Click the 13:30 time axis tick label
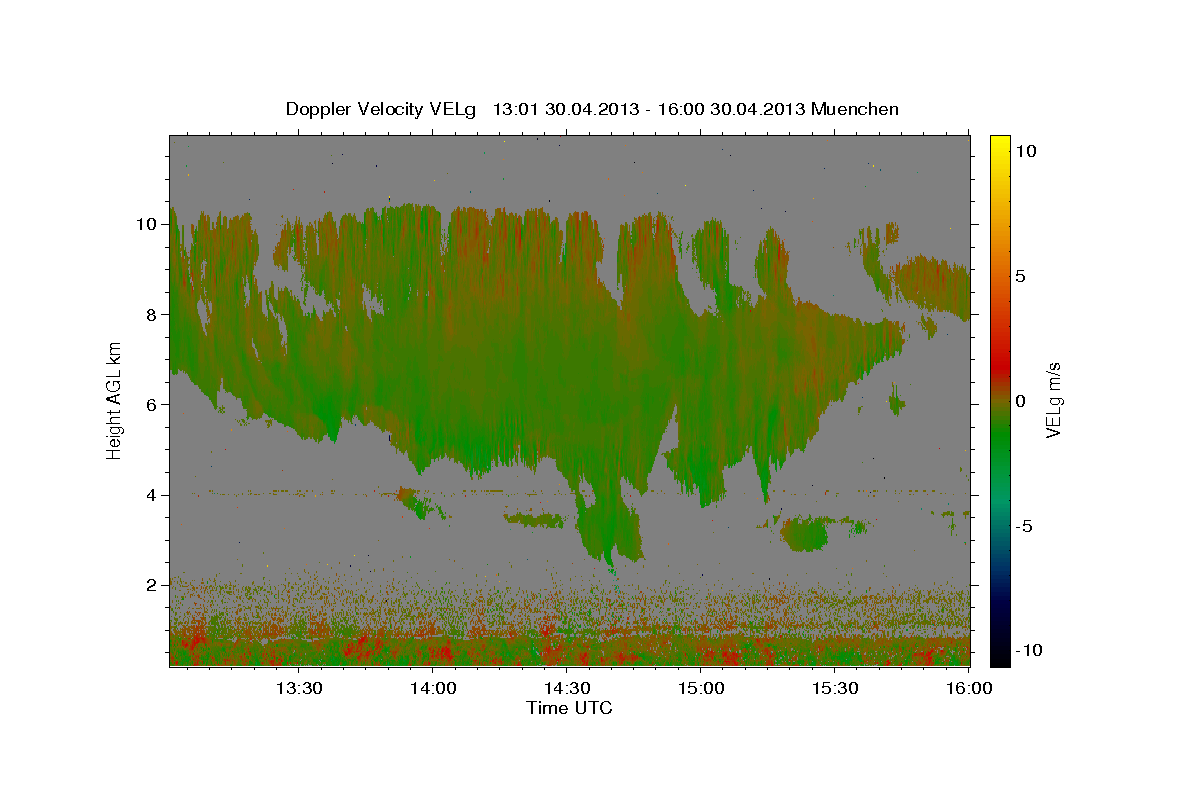The width and height of the screenshot is (1200, 800). pos(298,688)
